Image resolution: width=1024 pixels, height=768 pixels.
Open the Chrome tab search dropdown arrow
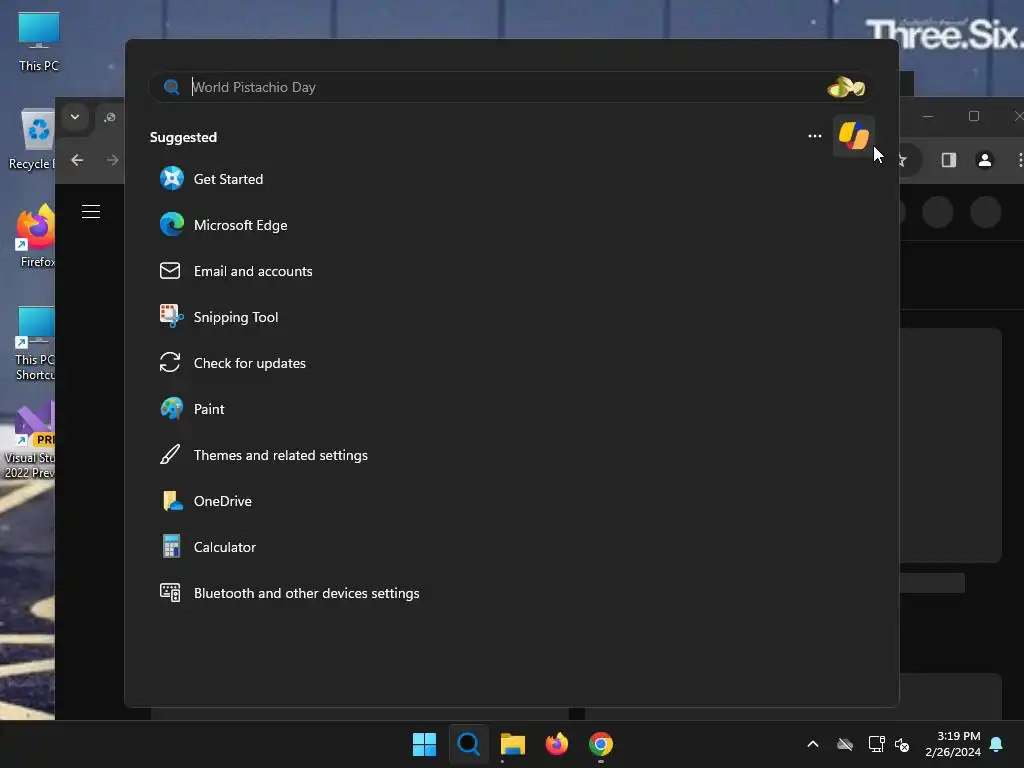75,117
